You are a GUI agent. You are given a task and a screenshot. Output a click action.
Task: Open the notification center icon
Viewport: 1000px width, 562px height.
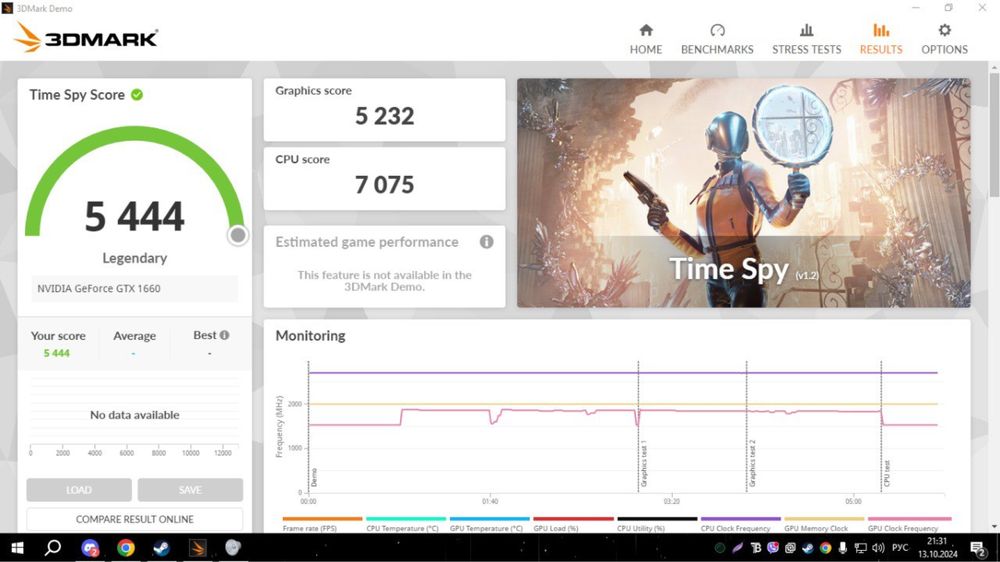(978, 547)
